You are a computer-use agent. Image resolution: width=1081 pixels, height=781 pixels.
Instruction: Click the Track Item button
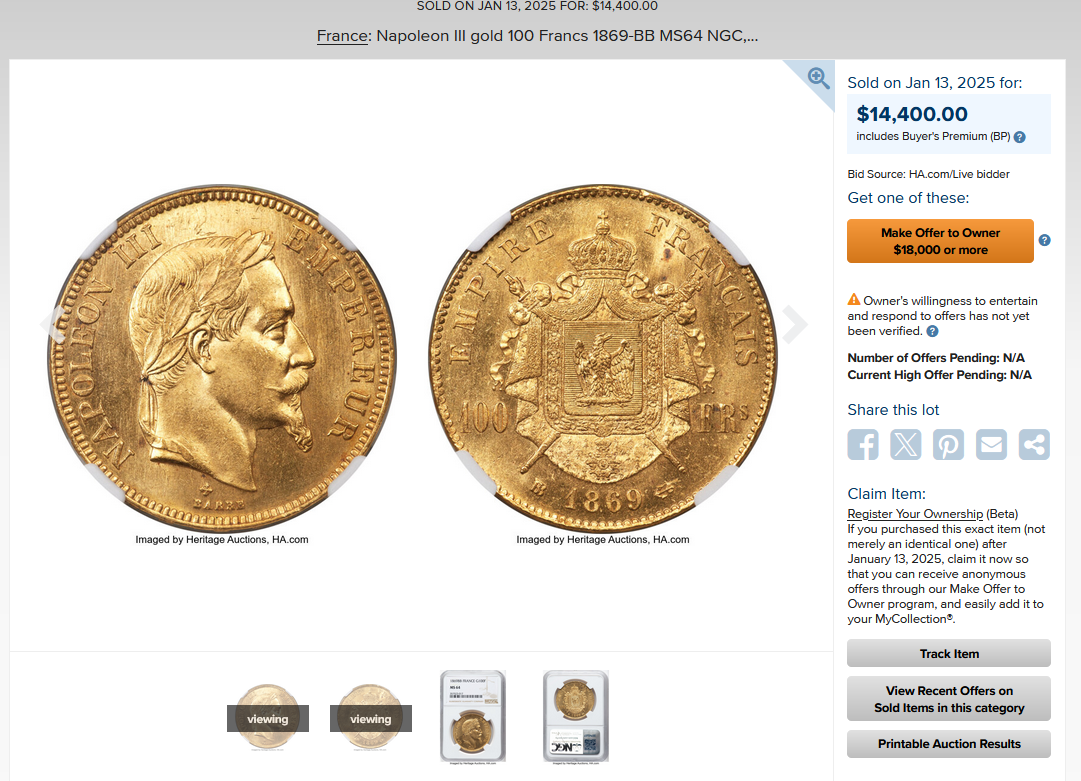click(949, 653)
